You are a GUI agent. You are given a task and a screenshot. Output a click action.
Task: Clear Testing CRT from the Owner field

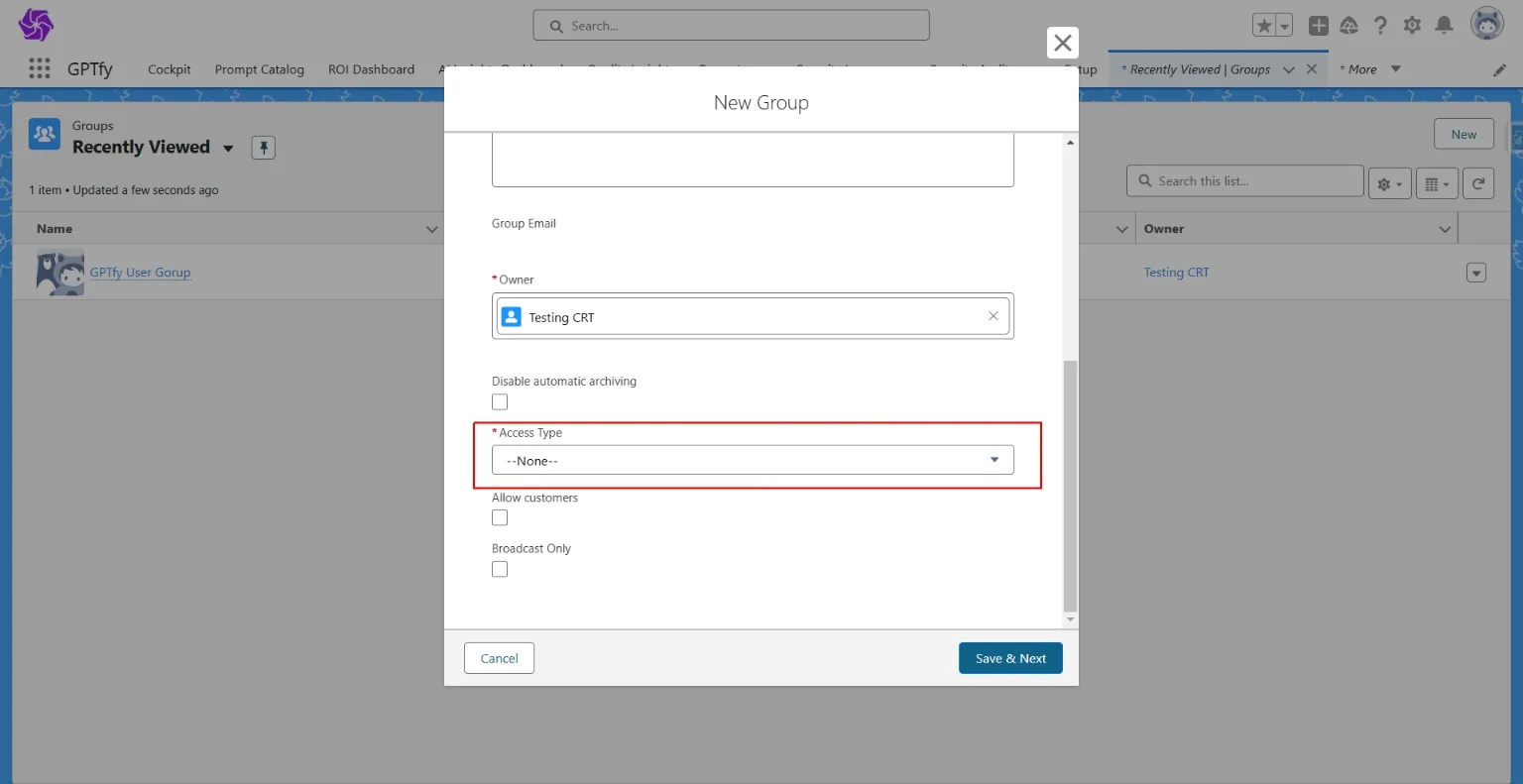coord(993,316)
